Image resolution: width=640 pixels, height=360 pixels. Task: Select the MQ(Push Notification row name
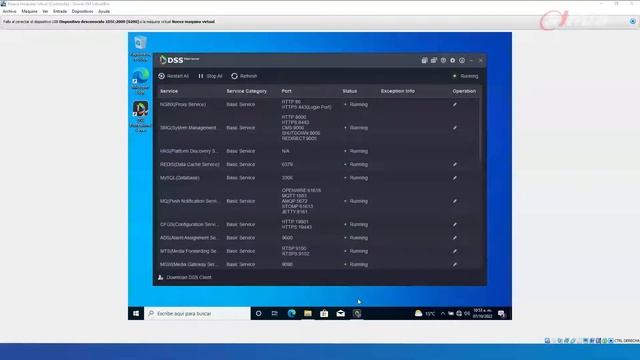tap(189, 201)
